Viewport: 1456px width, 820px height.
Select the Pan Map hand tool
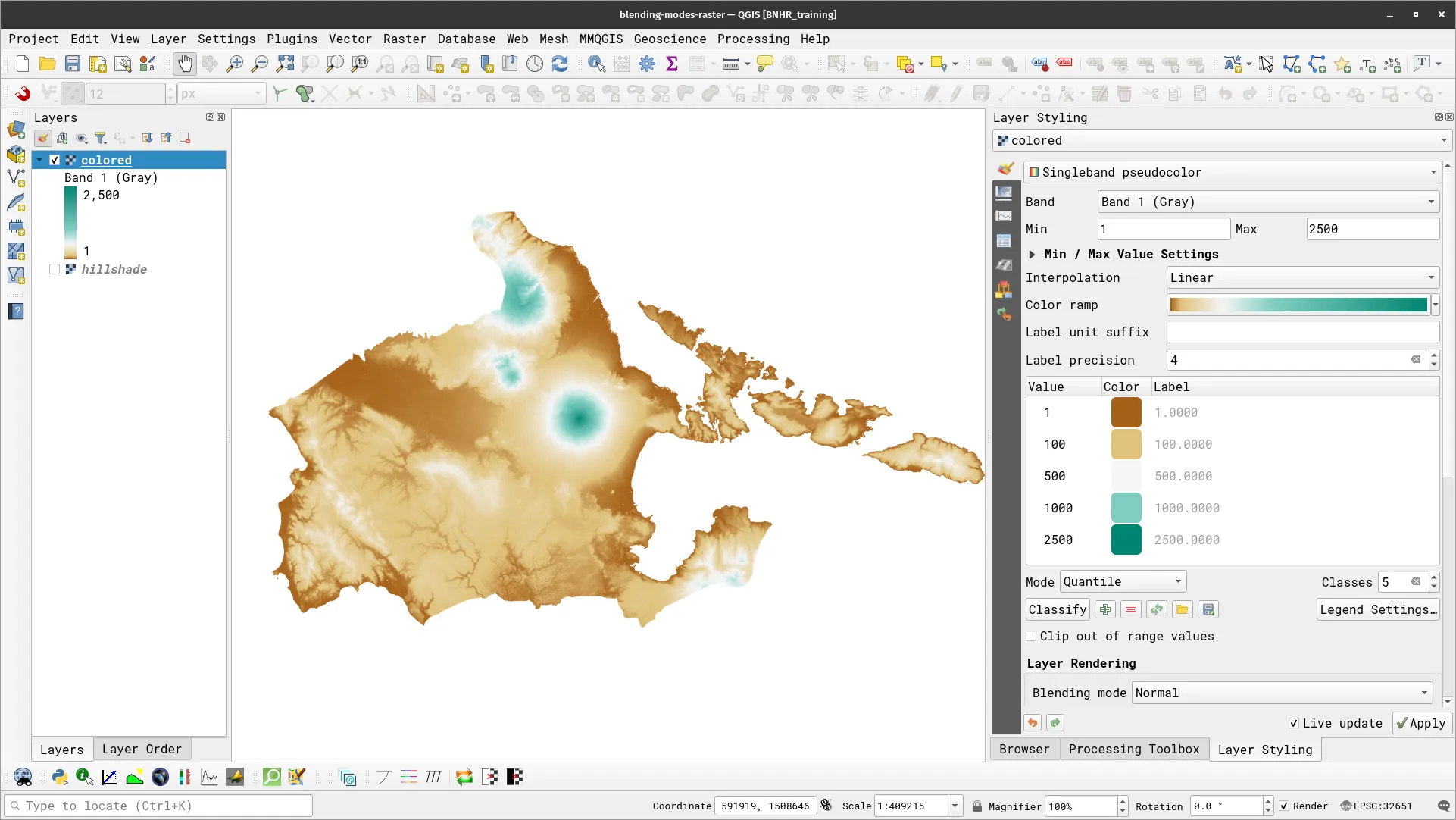pos(185,64)
